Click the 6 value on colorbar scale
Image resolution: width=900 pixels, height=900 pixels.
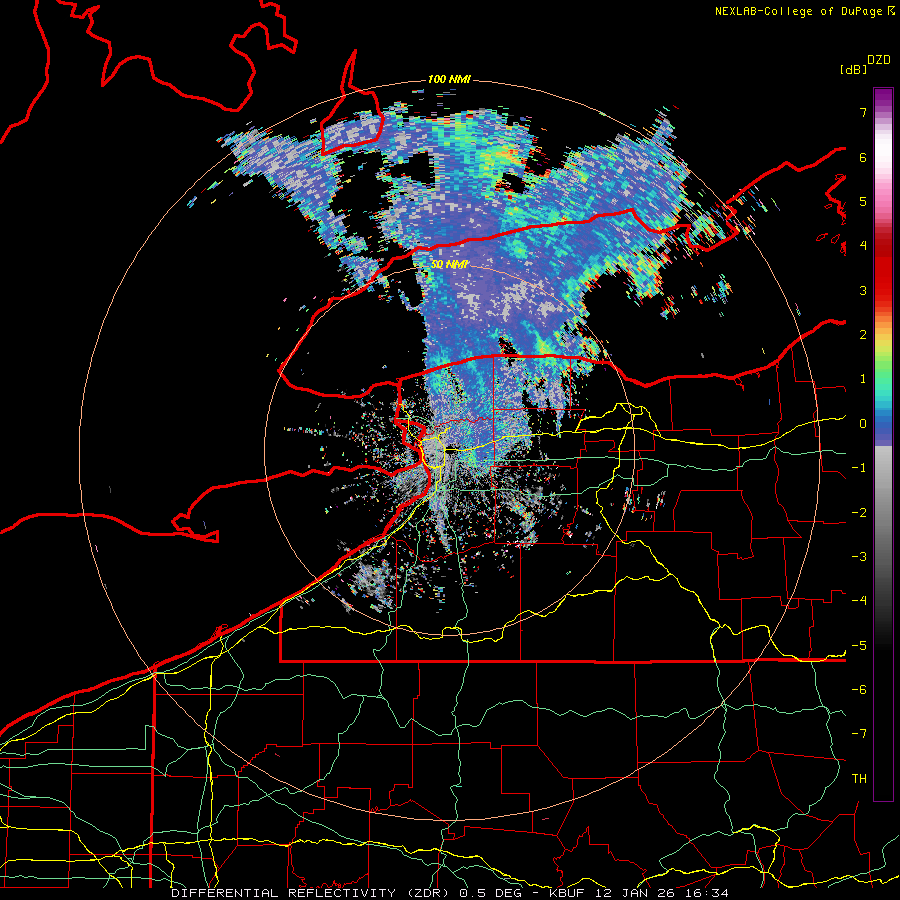tap(863, 157)
